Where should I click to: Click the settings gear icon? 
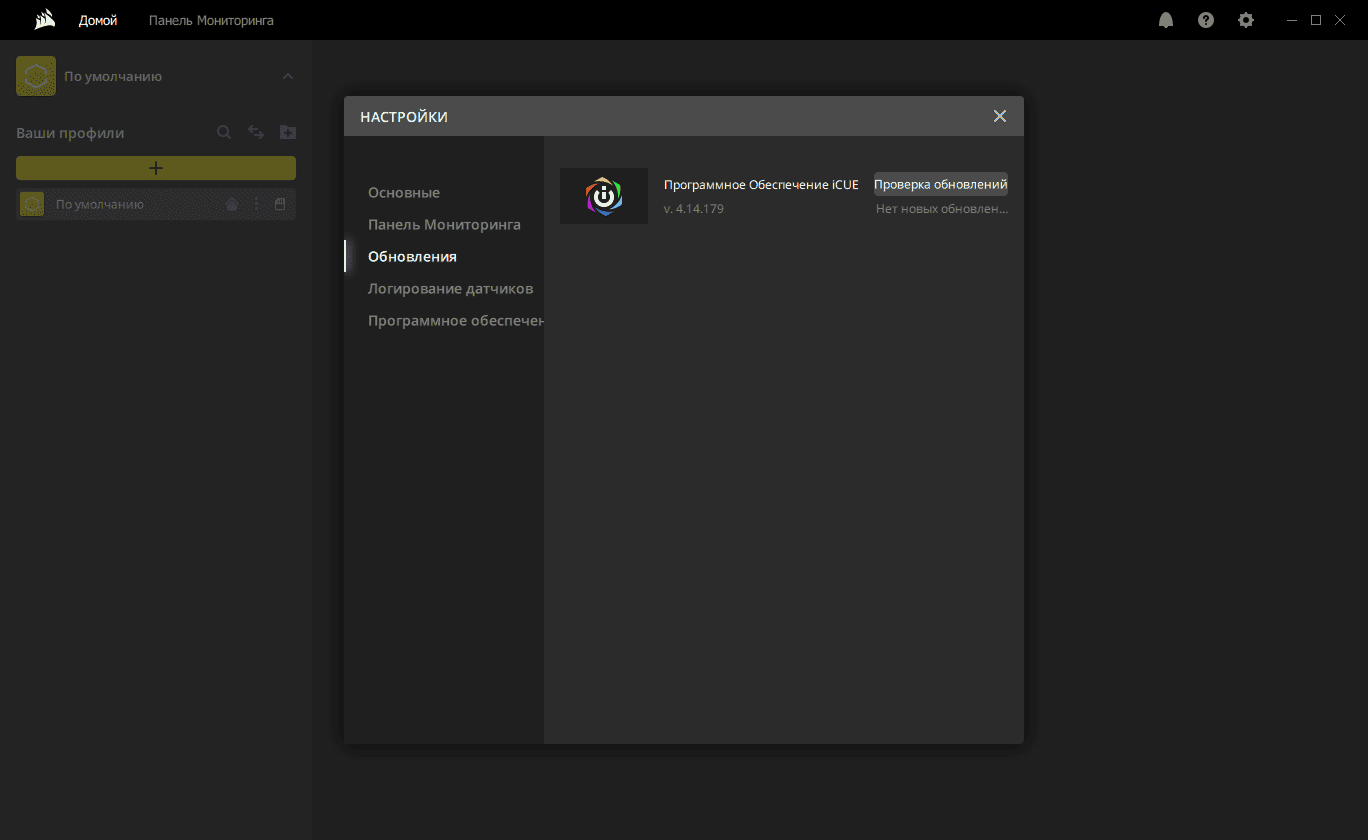(1246, 20)
